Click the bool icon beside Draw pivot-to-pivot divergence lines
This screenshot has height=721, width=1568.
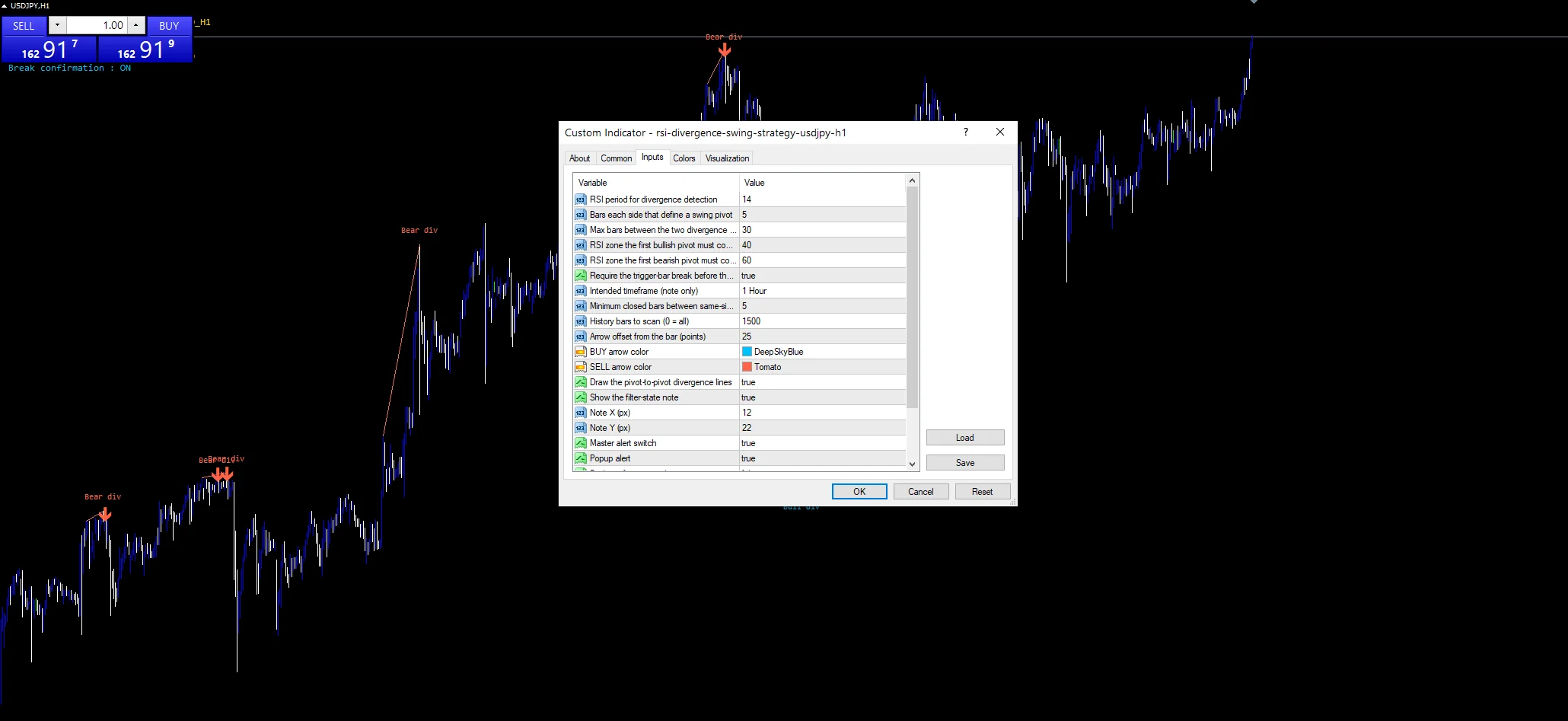[x=580, y=382]
